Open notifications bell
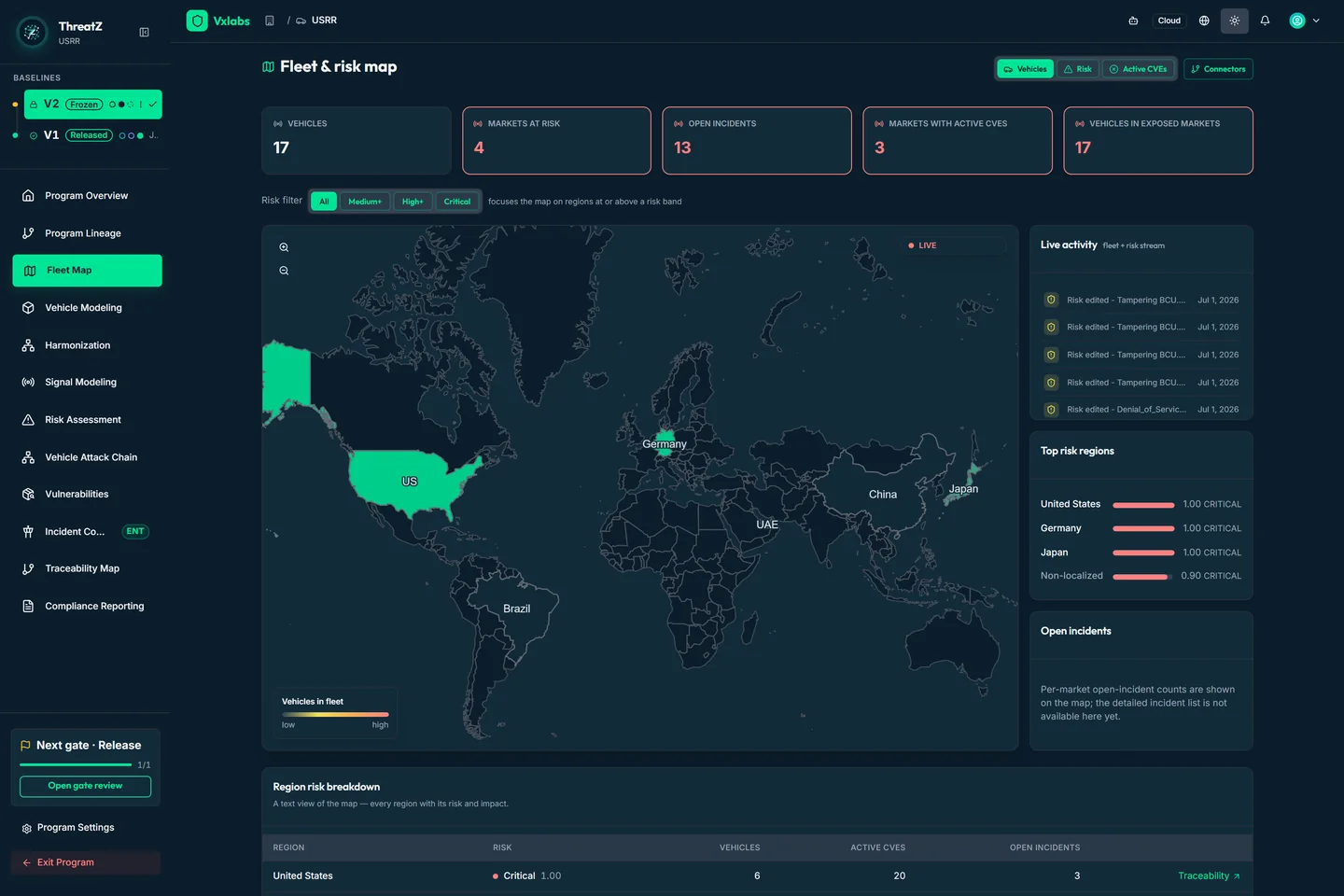 coord(1265,21)
